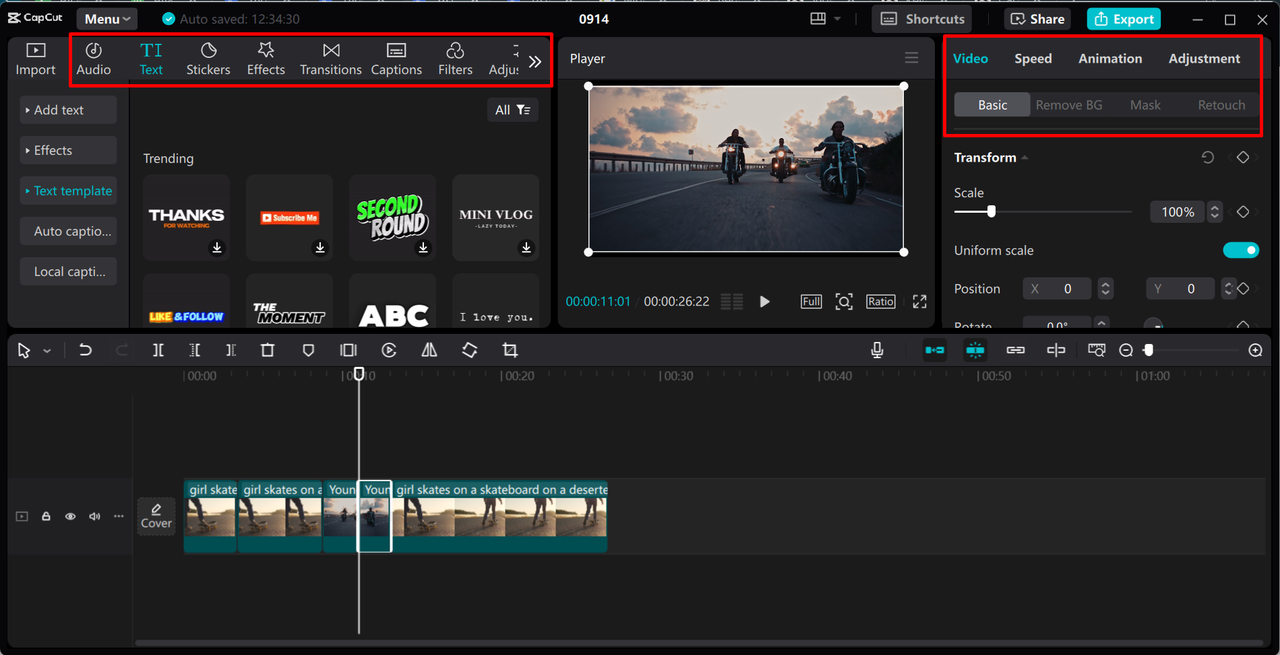Viewport: 1280px width, 655px height.
Task: Toggle the preview axis
Action: [1056, 350]
